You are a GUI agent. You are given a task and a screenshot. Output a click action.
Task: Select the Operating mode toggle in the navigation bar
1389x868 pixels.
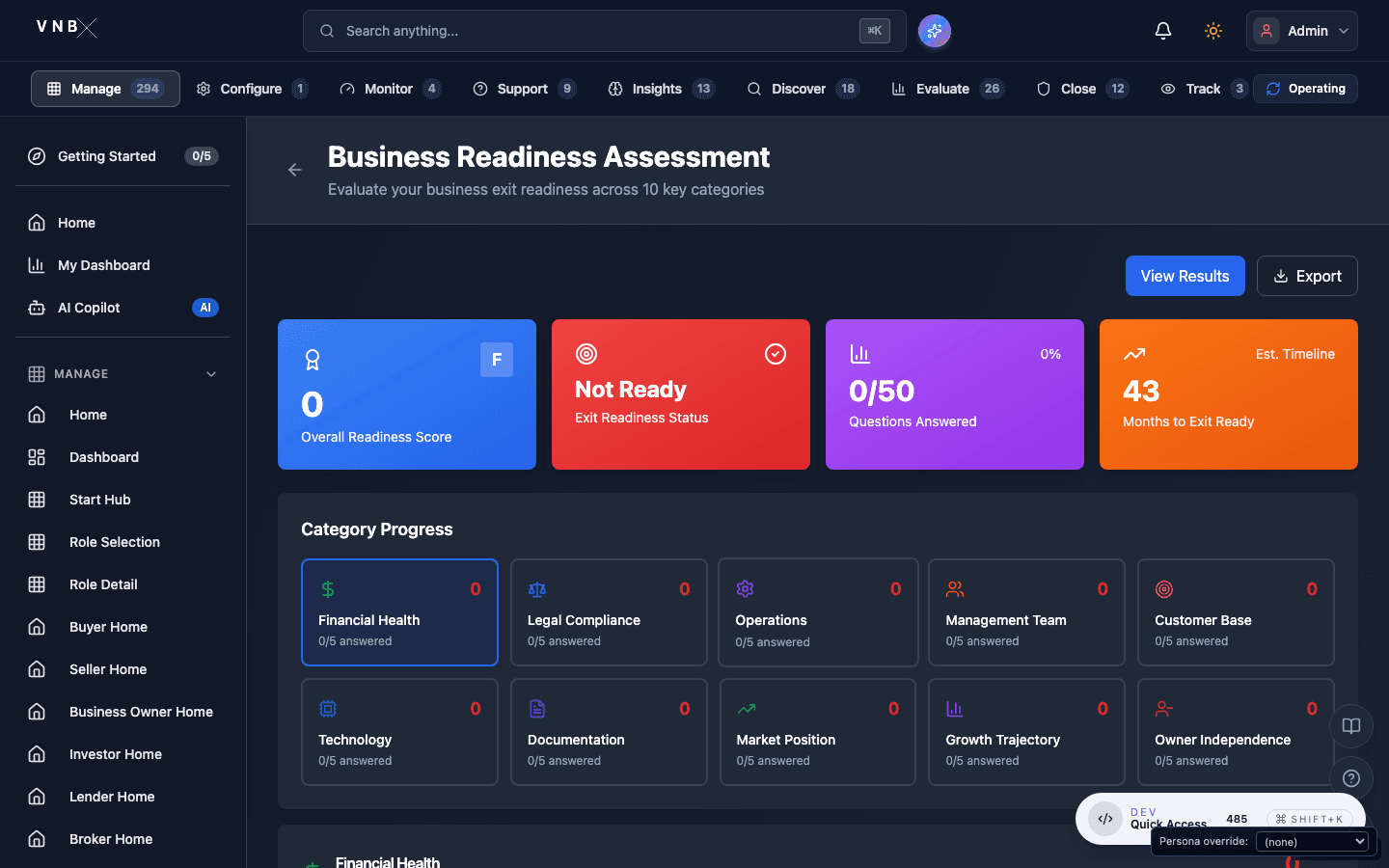(x=1306, y=89)
